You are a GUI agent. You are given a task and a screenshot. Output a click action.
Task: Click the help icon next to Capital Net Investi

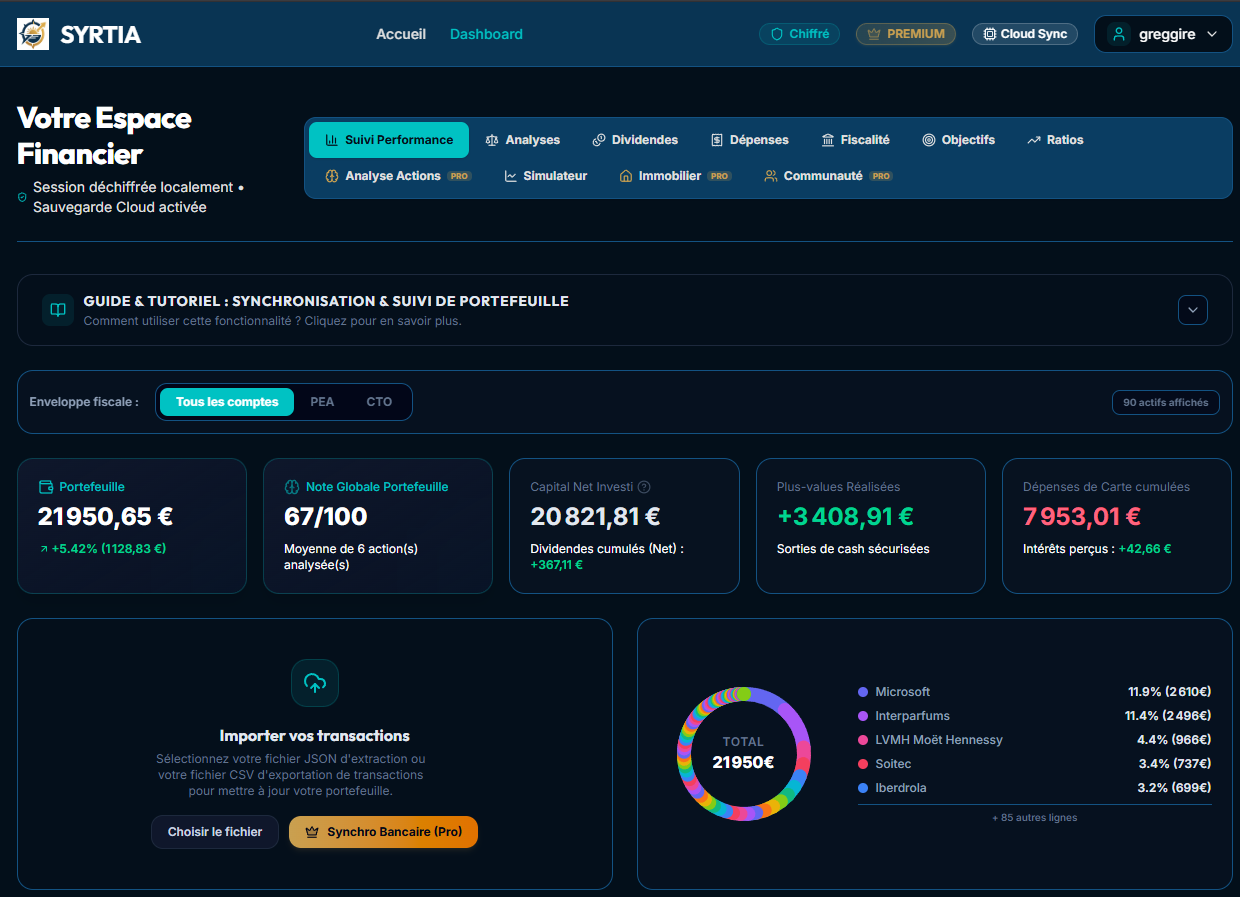point(644,487)
